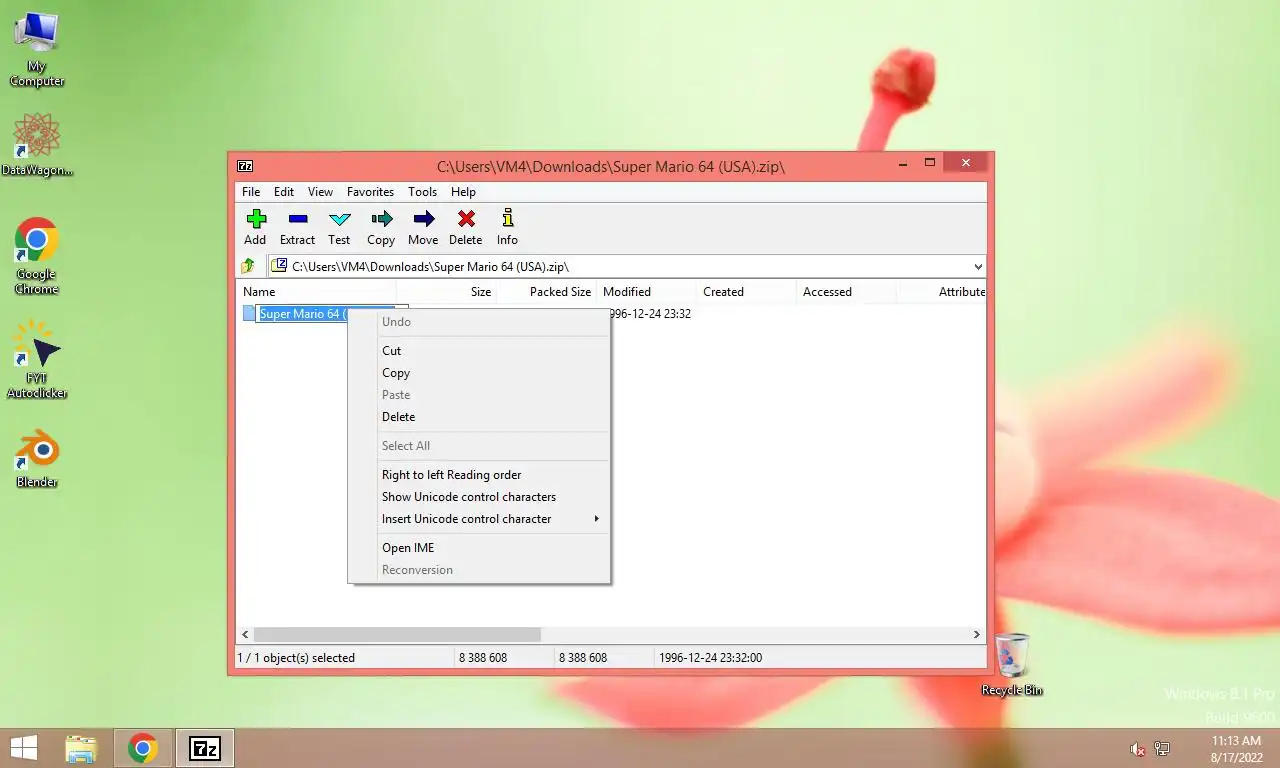The height and width of the screenshot is (768, 1280).
Task: Open the address path dropdown arrow
Action: pyautogui.click(x=978, y=267)
